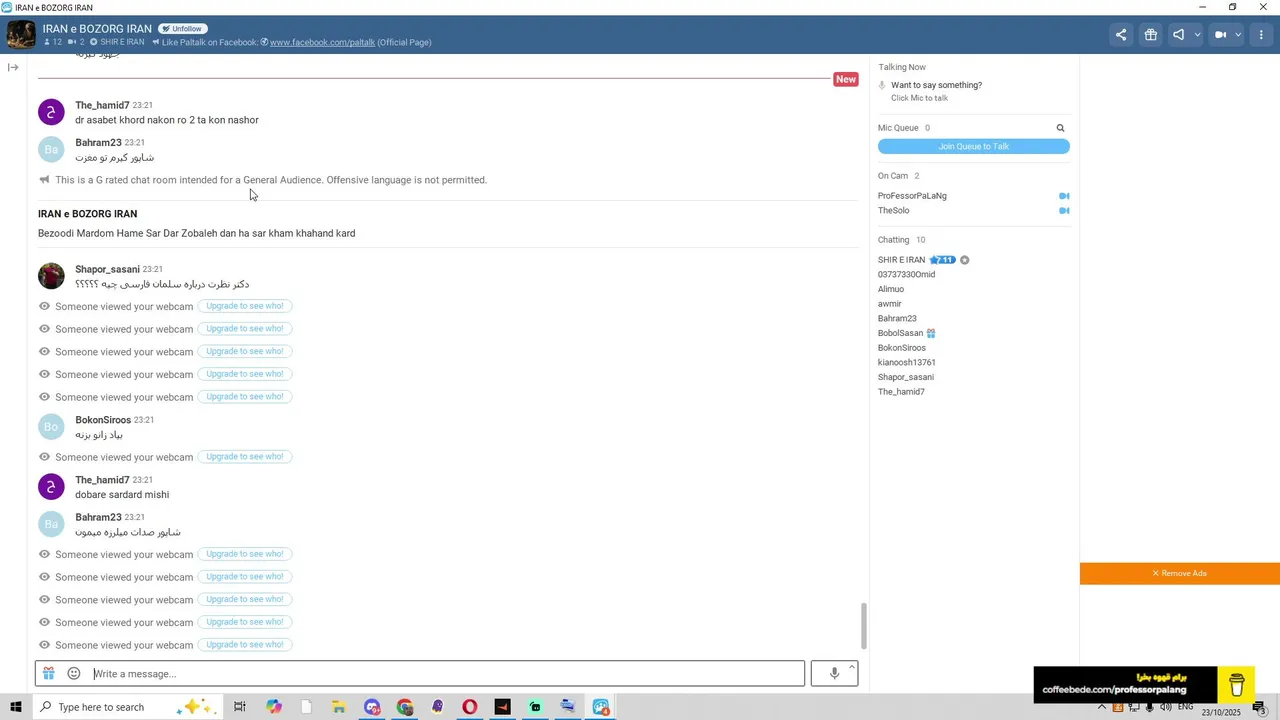The width and height of the screenshot is (1280, 720).
Task: Toggle the webcam icon in header
Action: [x=1220, y=35]
